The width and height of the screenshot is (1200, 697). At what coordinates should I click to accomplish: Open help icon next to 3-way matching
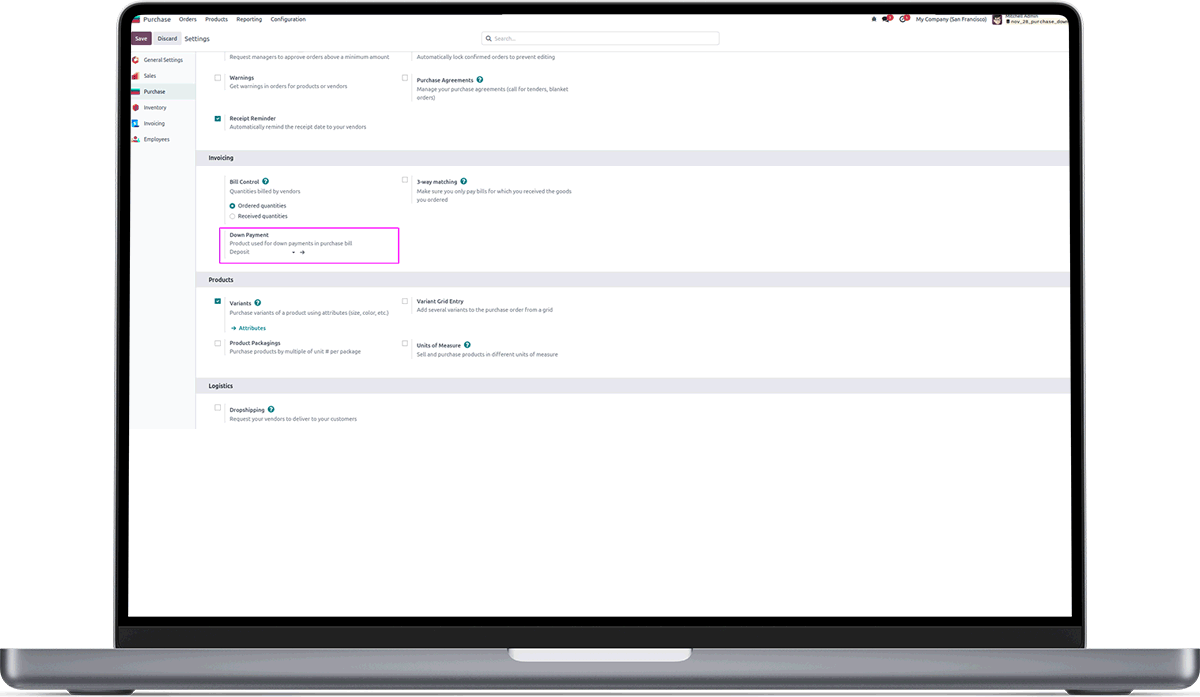pos(464,182)
